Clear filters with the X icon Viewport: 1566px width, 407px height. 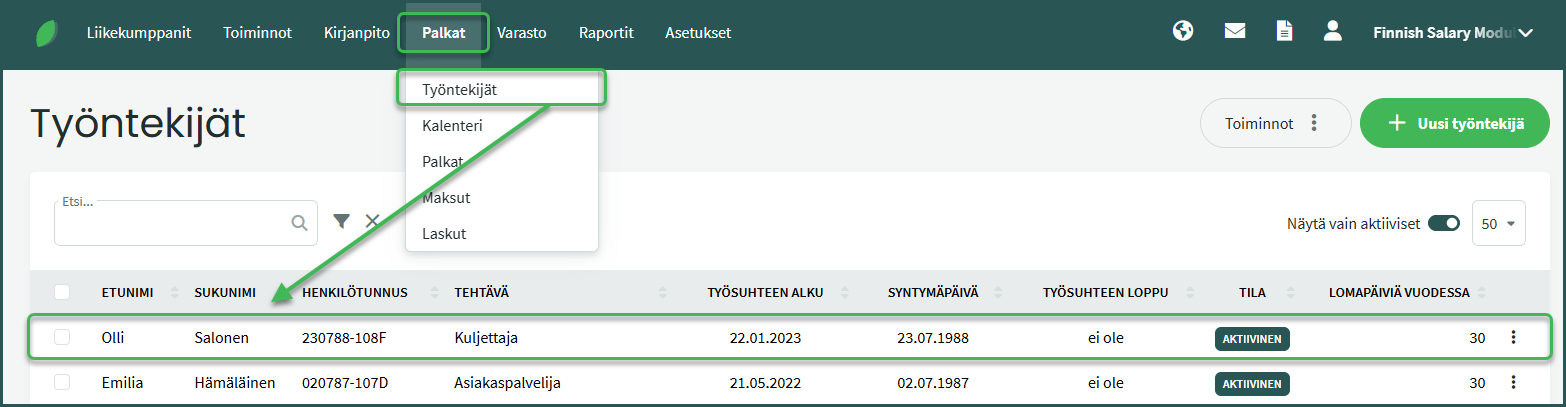[x=372, y=221]
